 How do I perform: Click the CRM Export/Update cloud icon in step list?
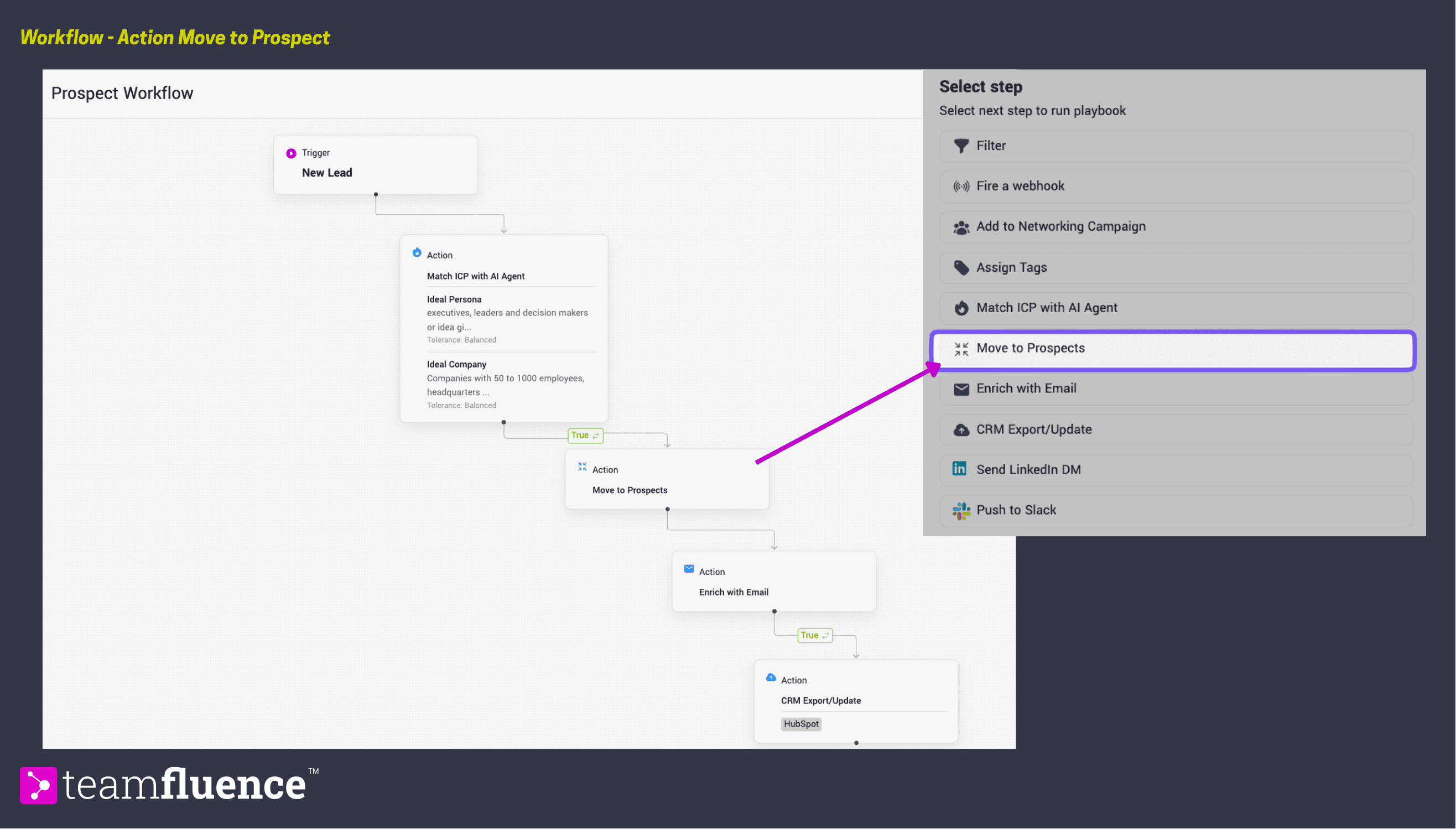[961, 430]
